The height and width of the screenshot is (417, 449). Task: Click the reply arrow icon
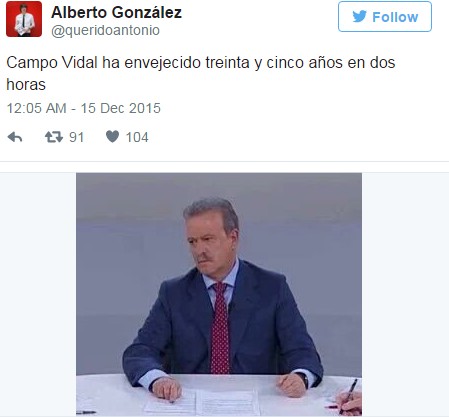pyautogui.click(x=15, y=137)
